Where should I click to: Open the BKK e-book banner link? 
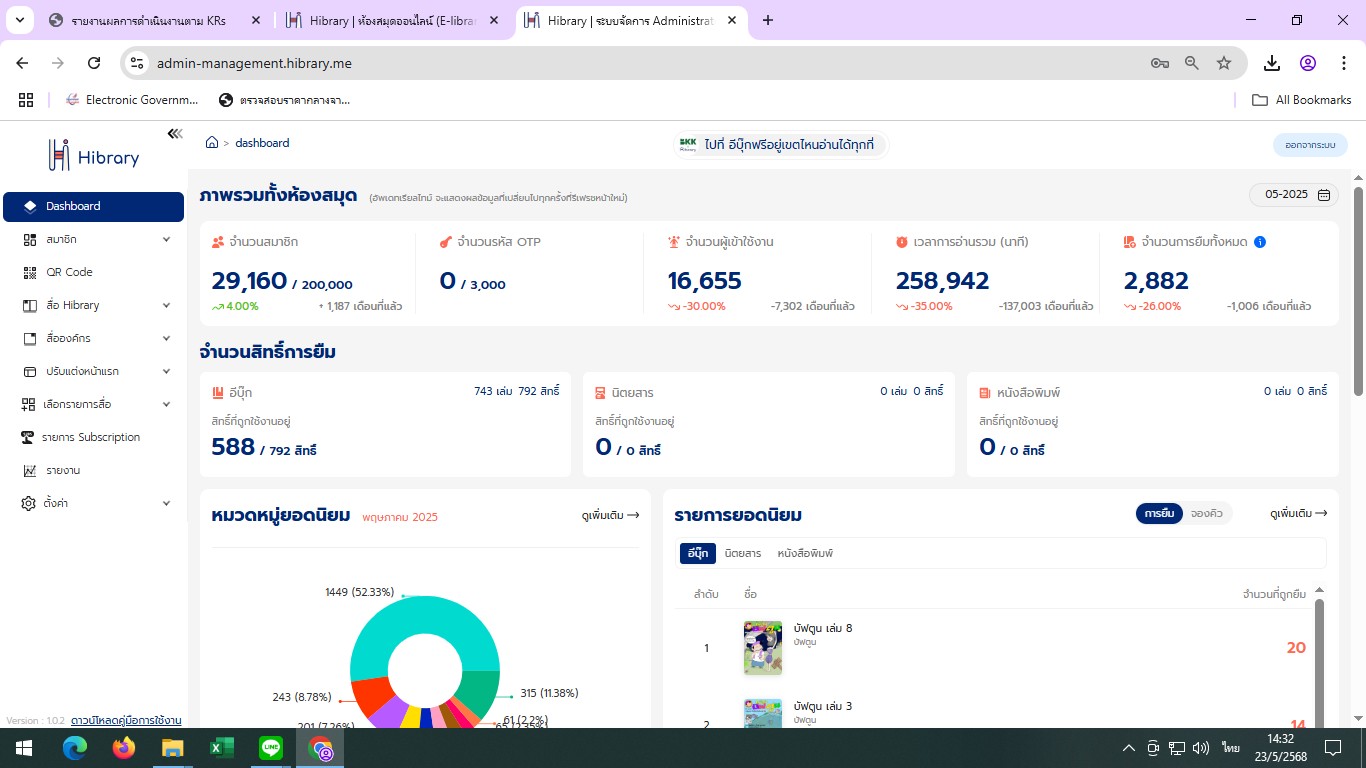[x=780, y=145]
